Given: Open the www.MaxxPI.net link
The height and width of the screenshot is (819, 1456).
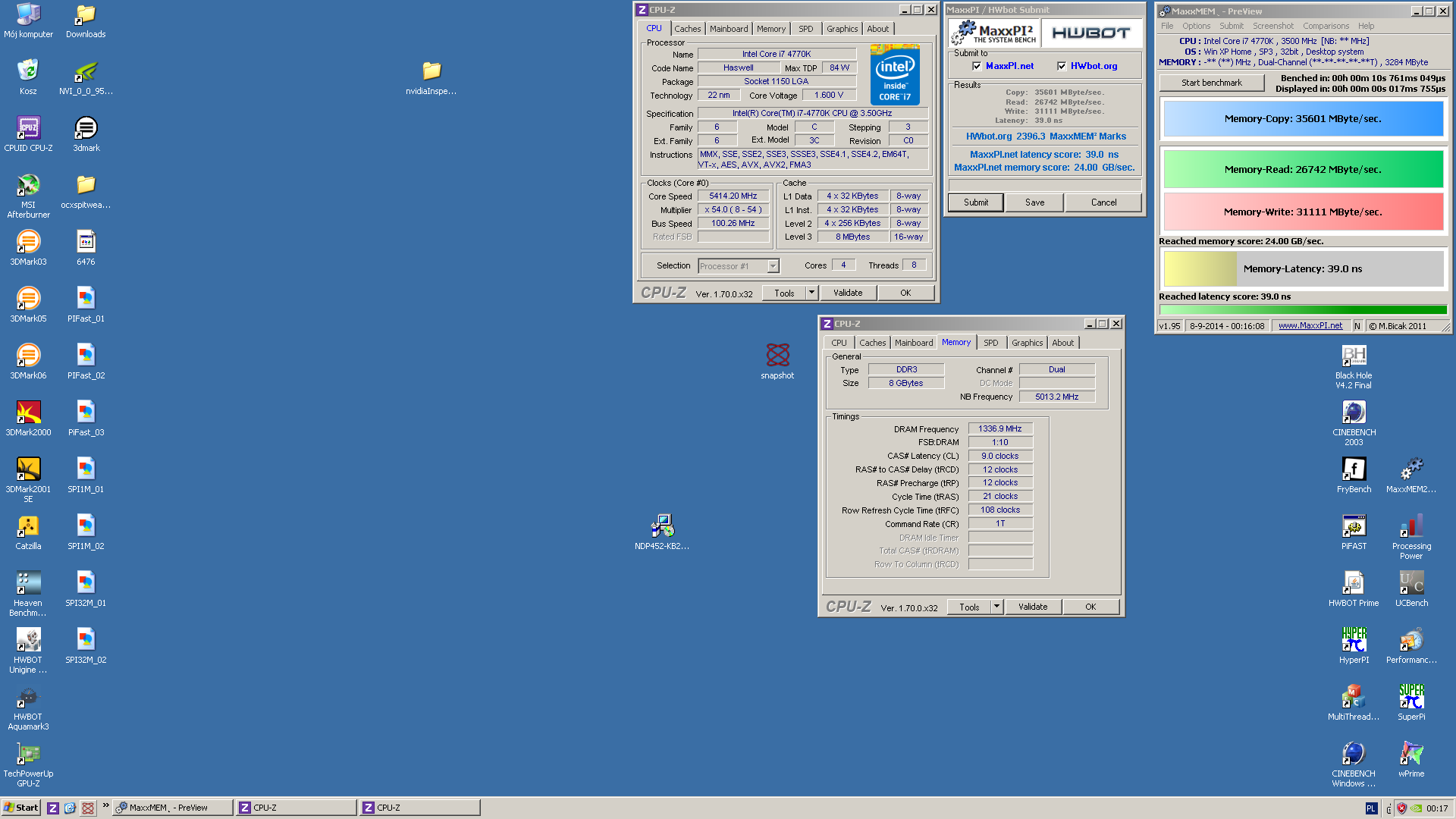Looking at the screenshot, I should point(1310,326).
